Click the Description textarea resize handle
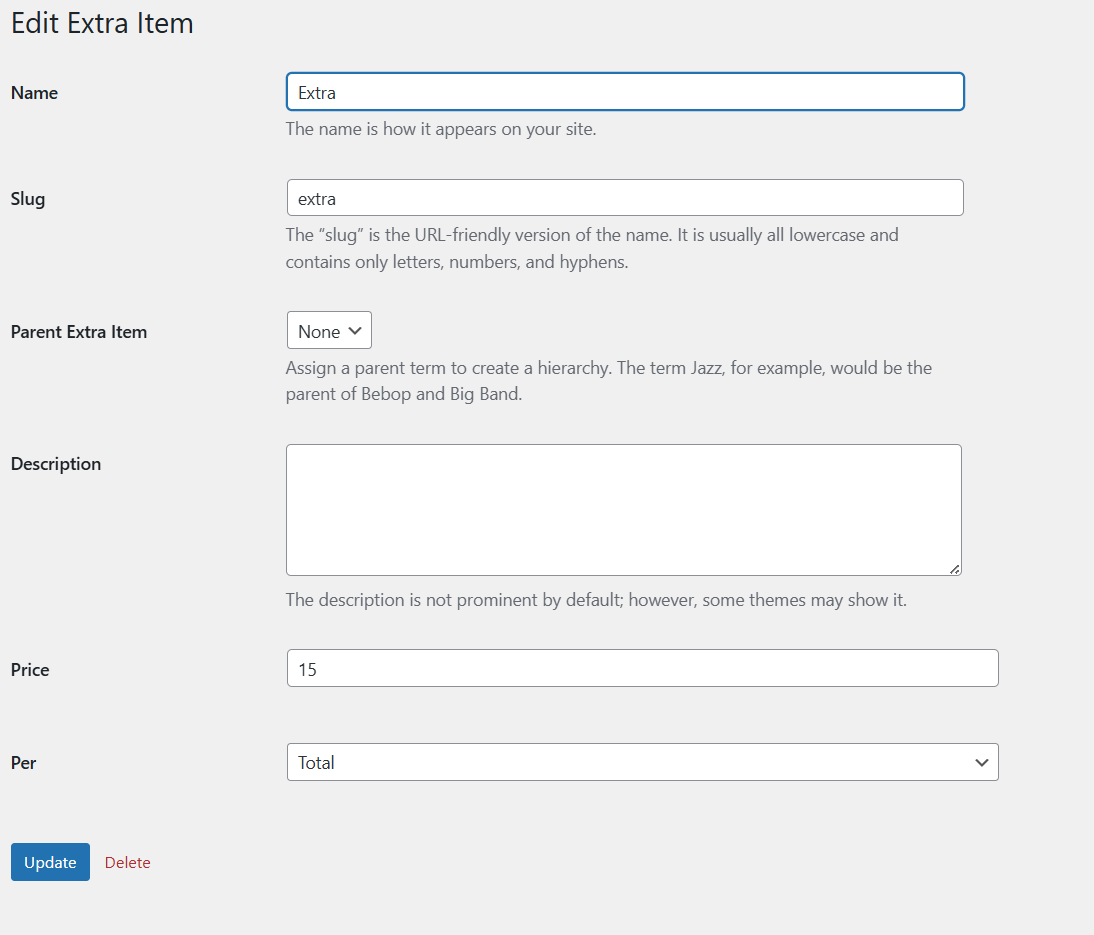Image resolution: width=1094 pixels, height=935 pixels. coord(955,569)
